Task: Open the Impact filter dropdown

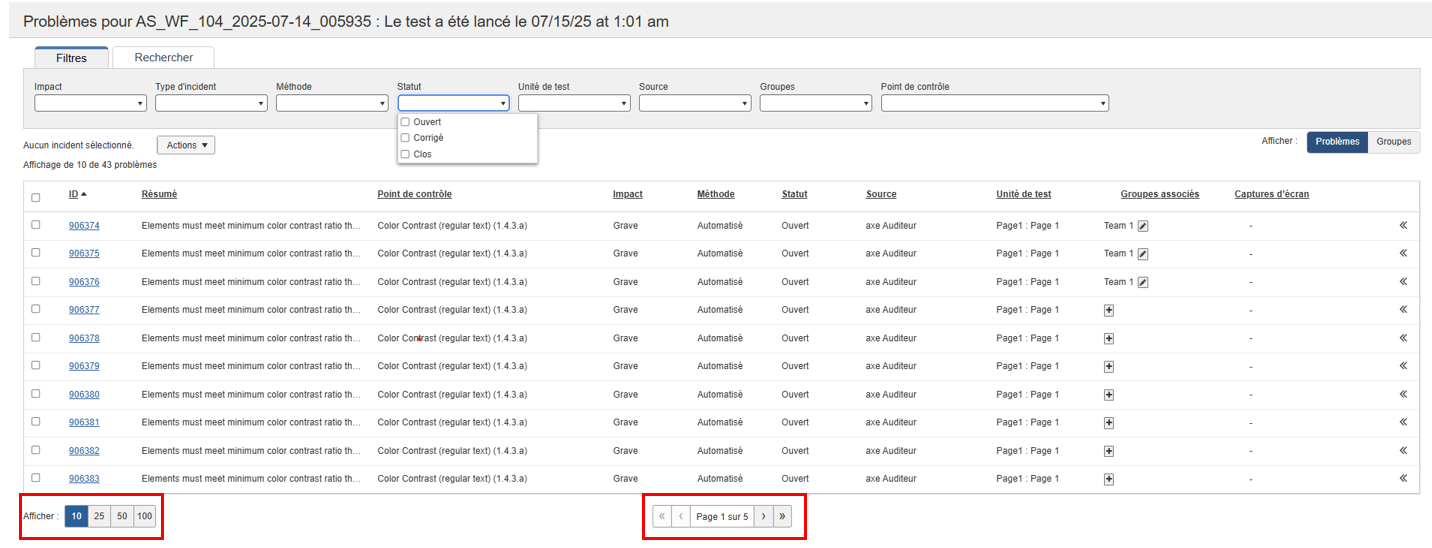Action: pyautogui.click(x=90, y=103)
